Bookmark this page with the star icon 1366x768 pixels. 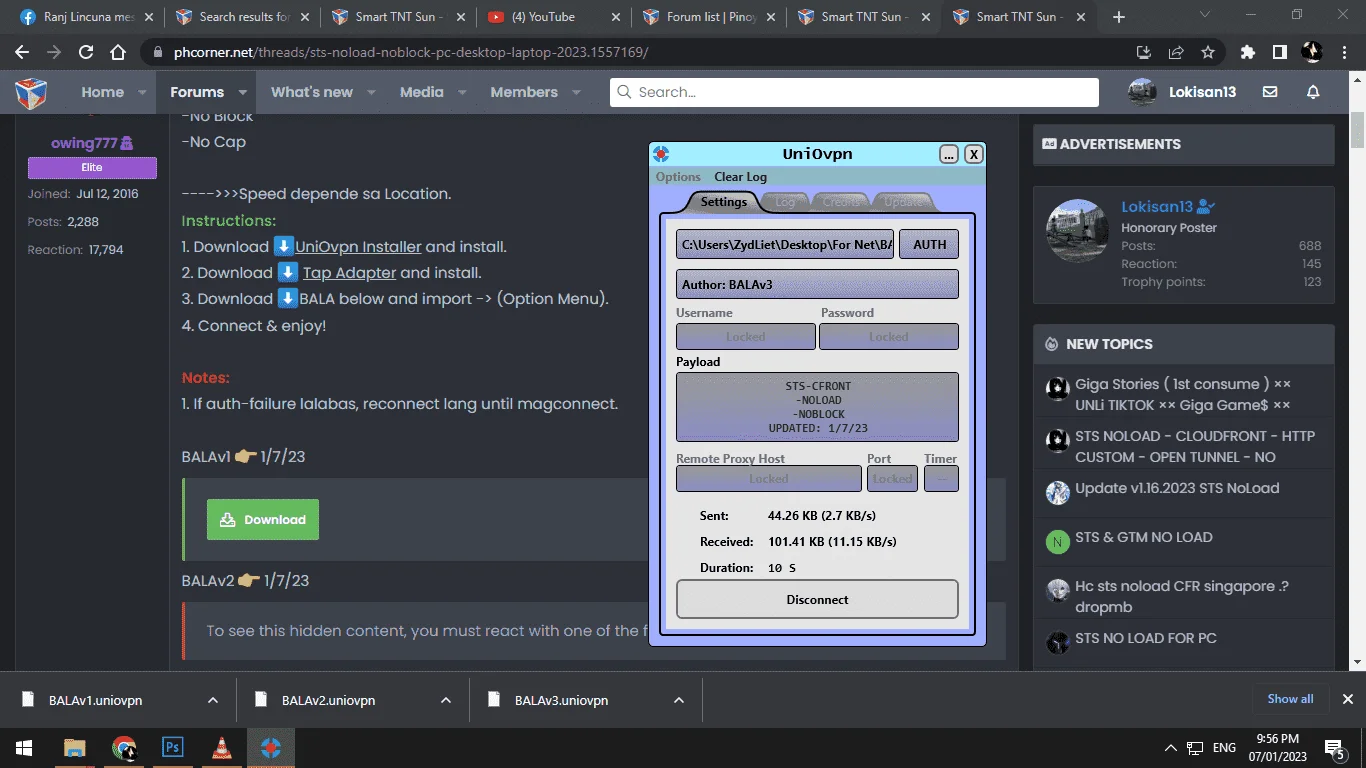pyautogui.click(x=1208, y=52)
